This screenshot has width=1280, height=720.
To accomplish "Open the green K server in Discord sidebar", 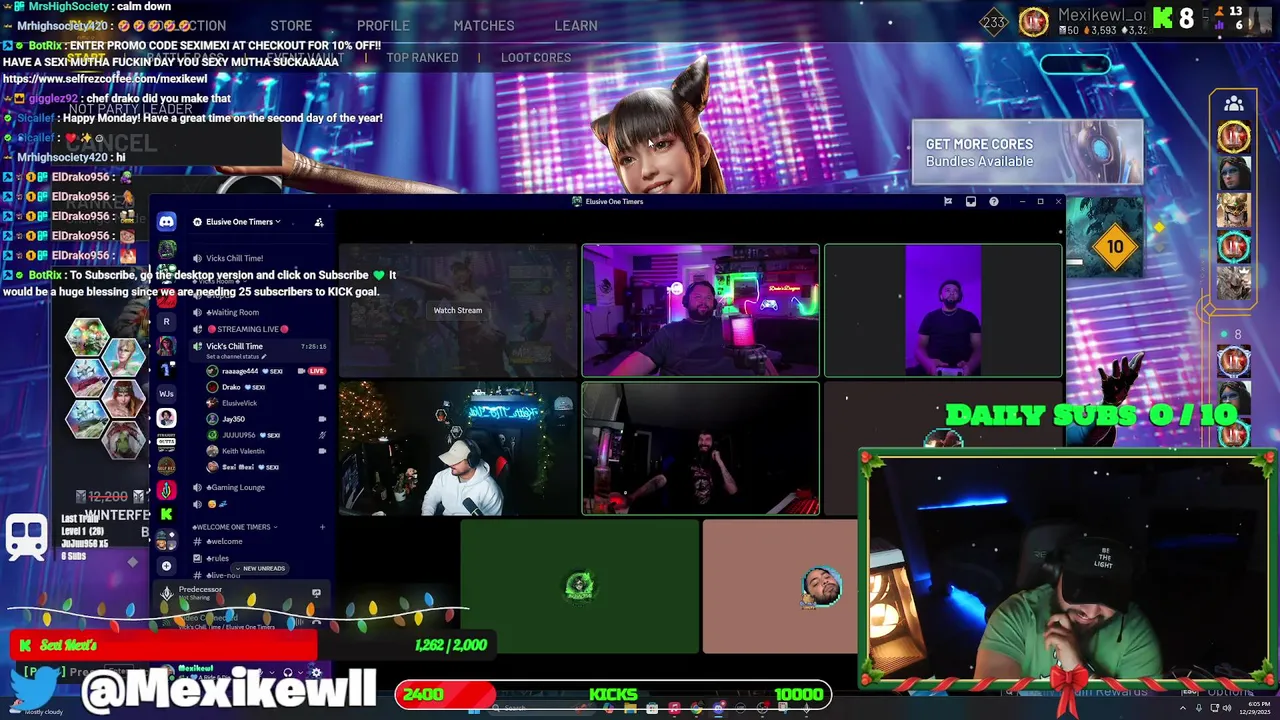I will tap(167, 514).
